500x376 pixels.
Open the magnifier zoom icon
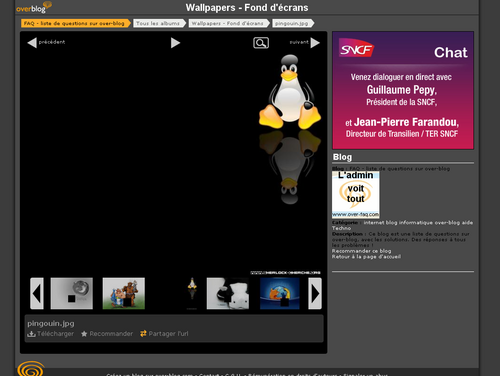tap(261, 43)
